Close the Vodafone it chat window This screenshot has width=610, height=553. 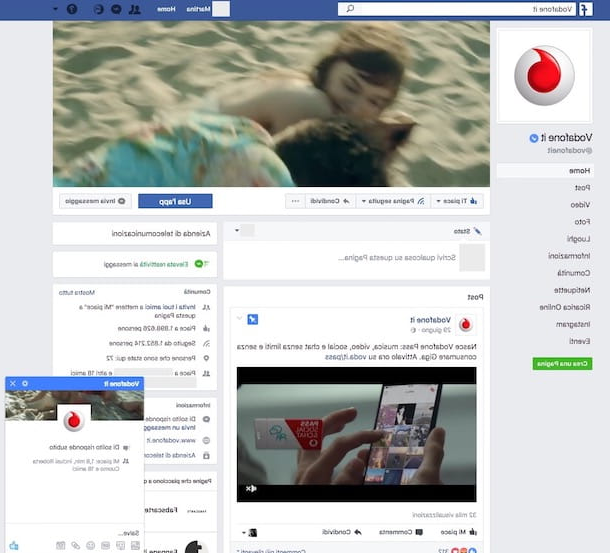tap(13, 384)
